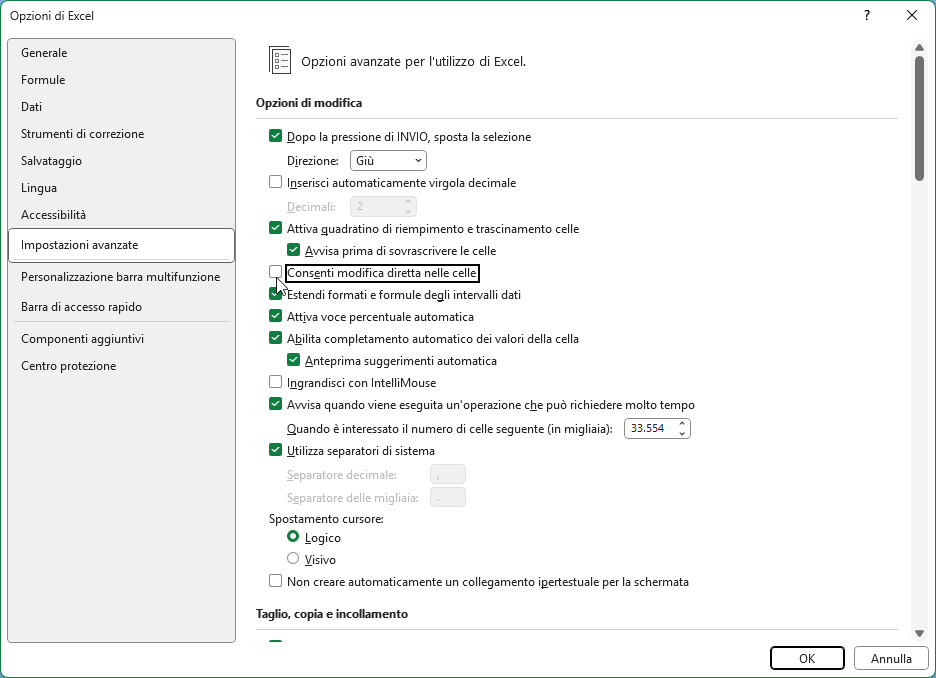Toggle 'Dopo la pressione di INVIO, sposta la selezione'

pos(275,136)
